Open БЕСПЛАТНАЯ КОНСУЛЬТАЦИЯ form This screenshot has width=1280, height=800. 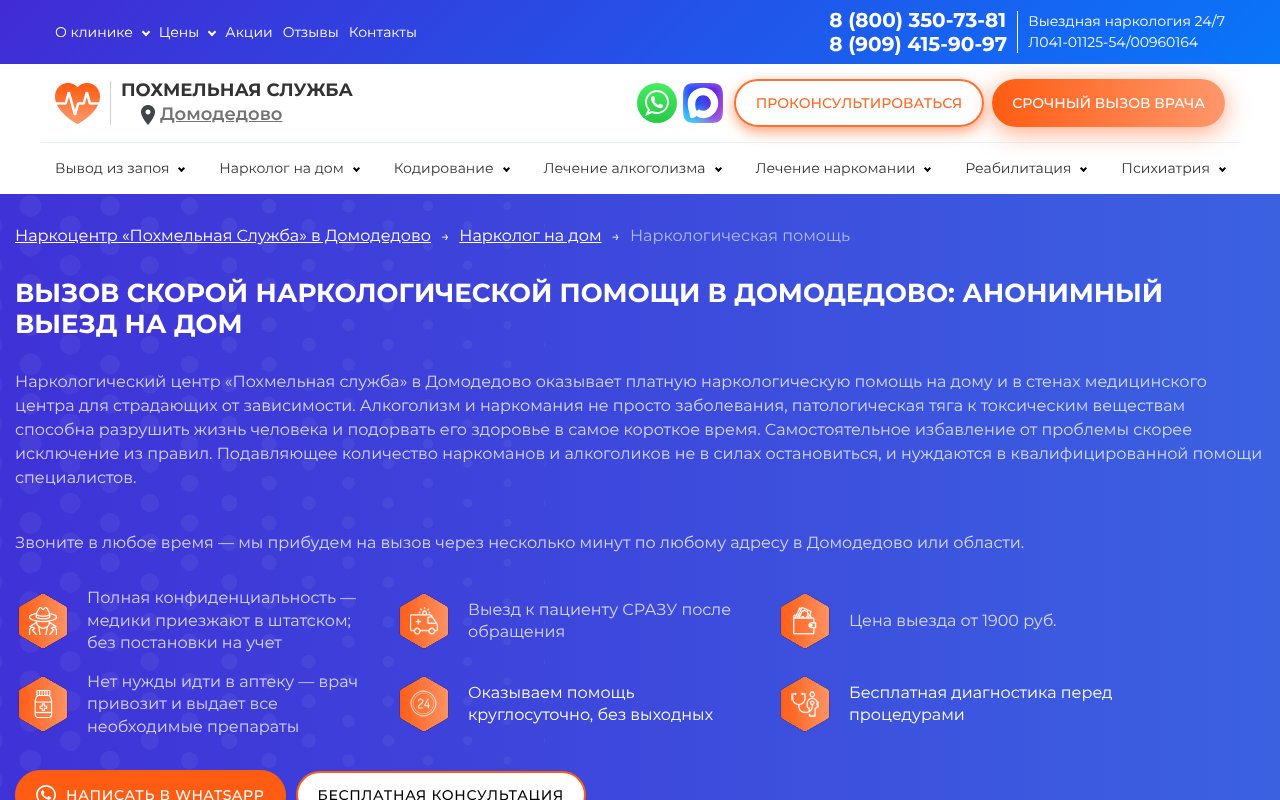coord(441,793)
